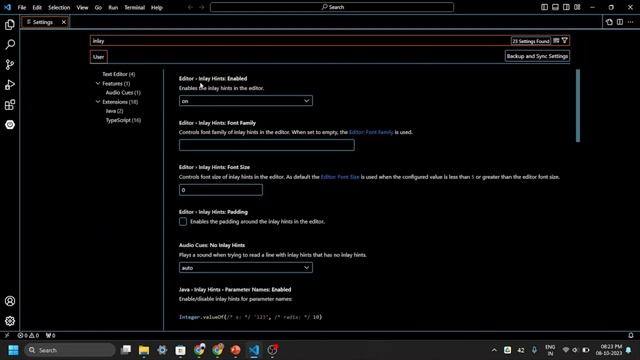Click the Go Back arrow in title bar
640x360 pixels.
(x=190, y=7)
